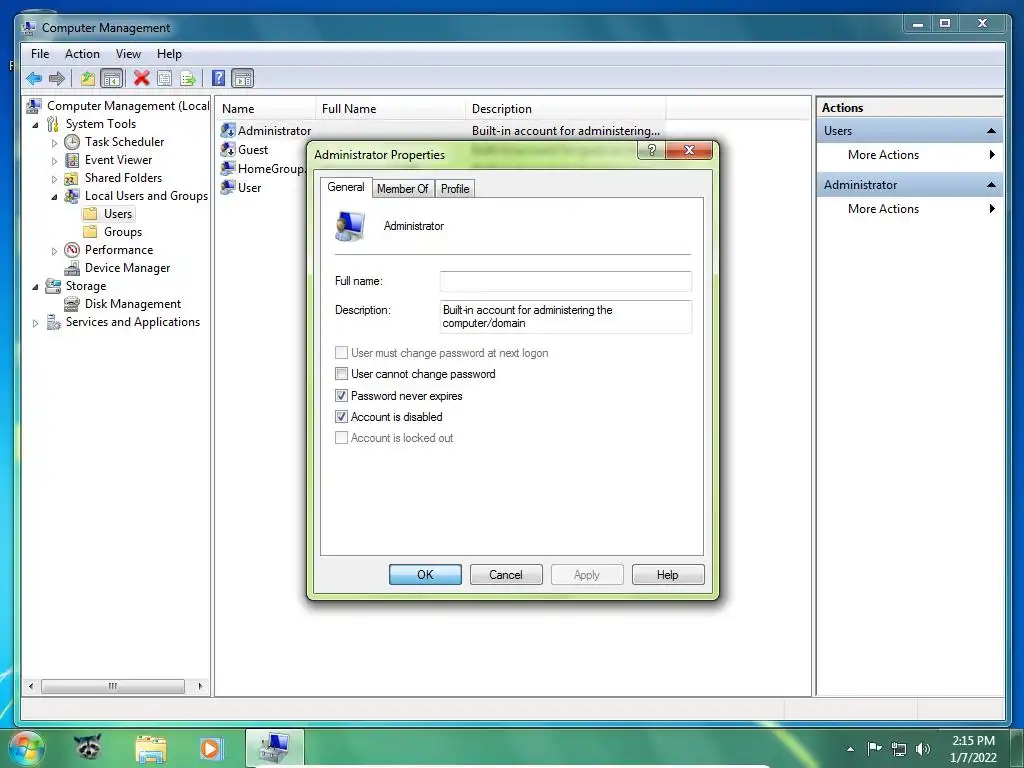Sort list by Description column header
This screenshot has height=768, width=1024.
tap(566, 108)
